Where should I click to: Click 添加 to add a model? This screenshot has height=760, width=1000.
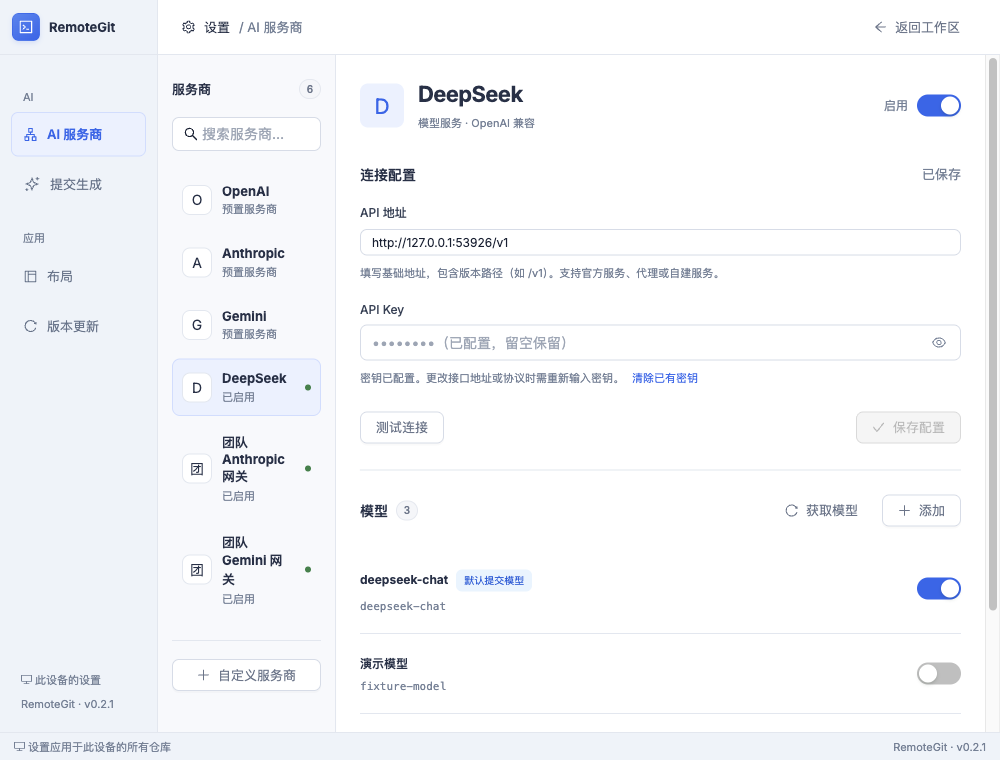(x=922, y=511)
